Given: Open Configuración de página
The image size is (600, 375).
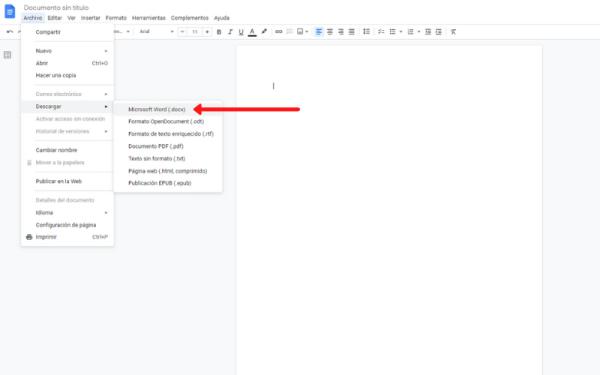Looking at the screenshot, I should point(67,225).
